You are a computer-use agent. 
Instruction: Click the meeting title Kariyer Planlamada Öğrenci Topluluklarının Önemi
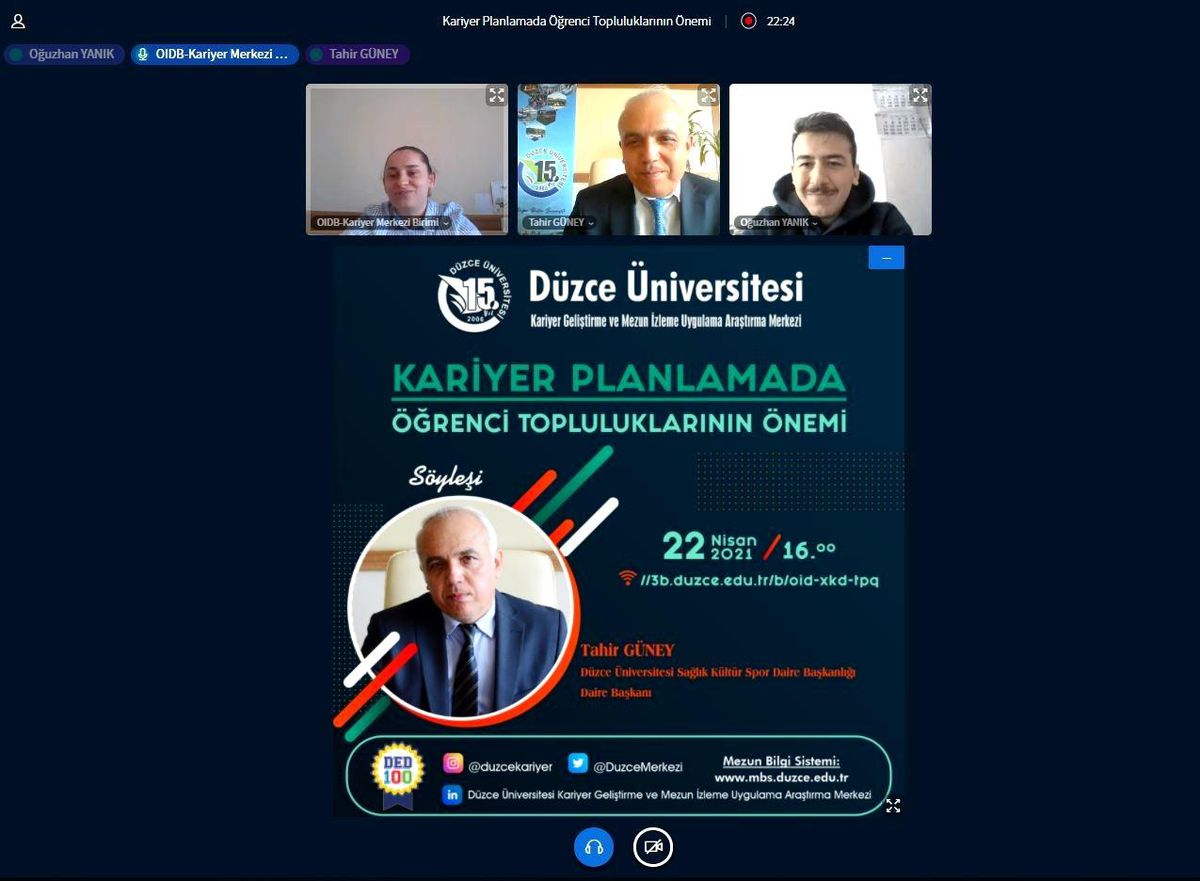[x=577, y=21]
